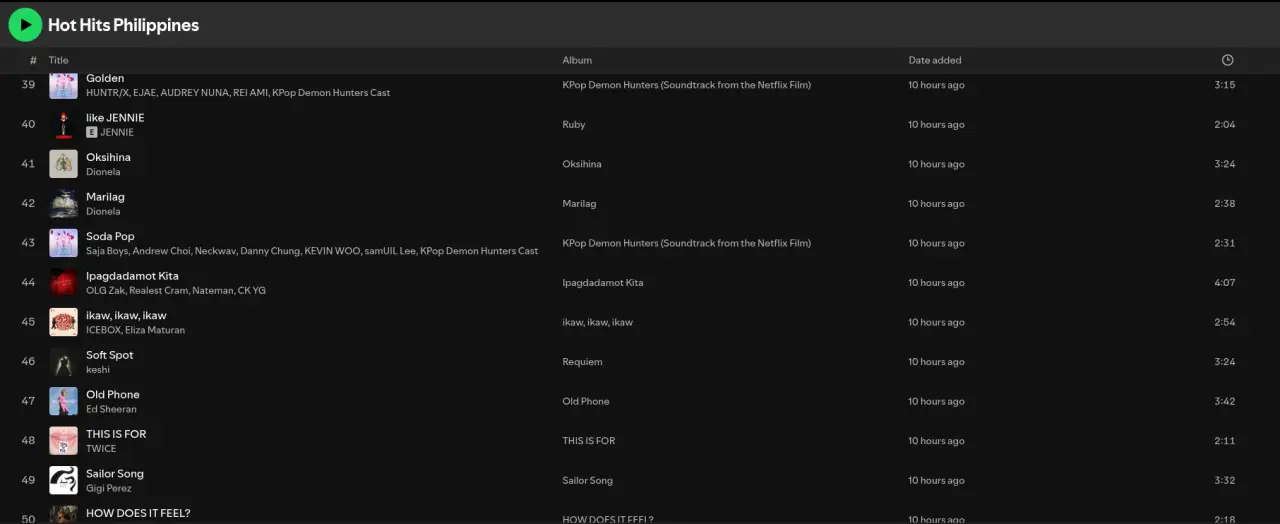
Task: Go to artist ICEBOX
Action: coord(103,330)
